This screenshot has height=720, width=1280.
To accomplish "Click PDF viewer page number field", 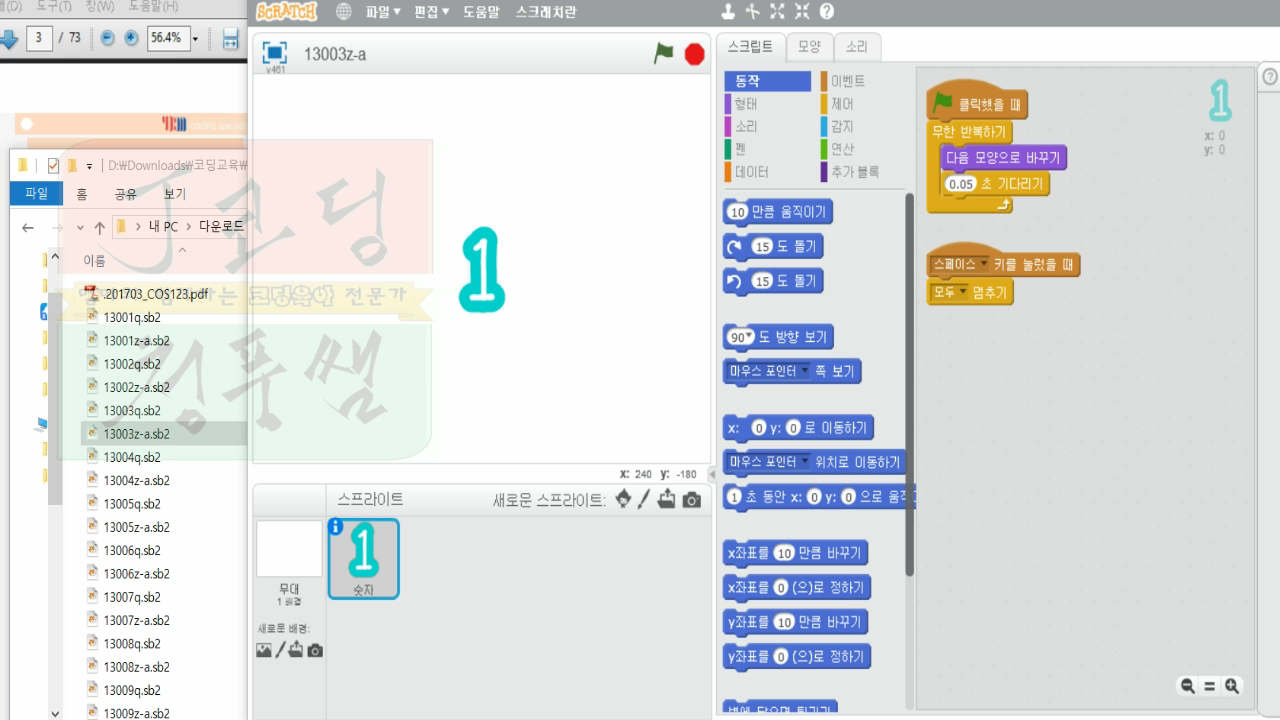I will click(41, 39).
